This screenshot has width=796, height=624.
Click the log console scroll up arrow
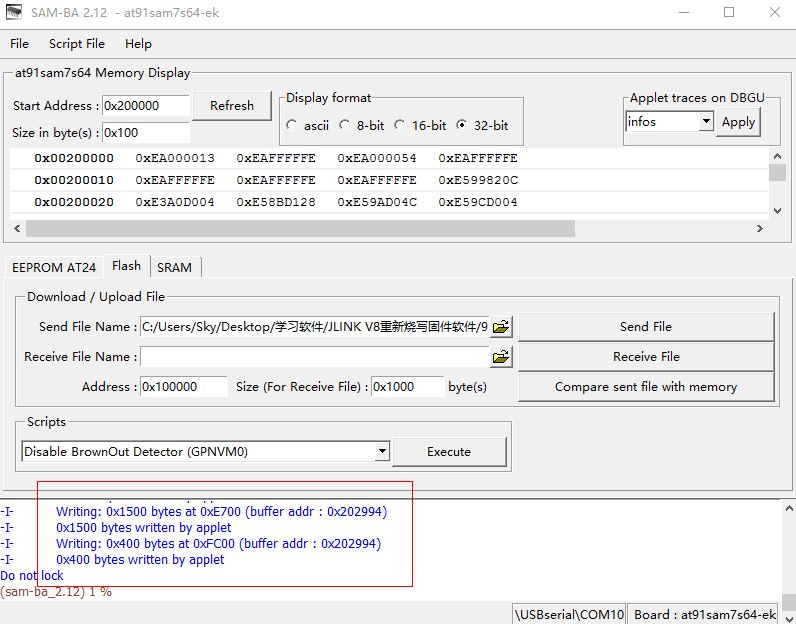click(x=788, y=508)
